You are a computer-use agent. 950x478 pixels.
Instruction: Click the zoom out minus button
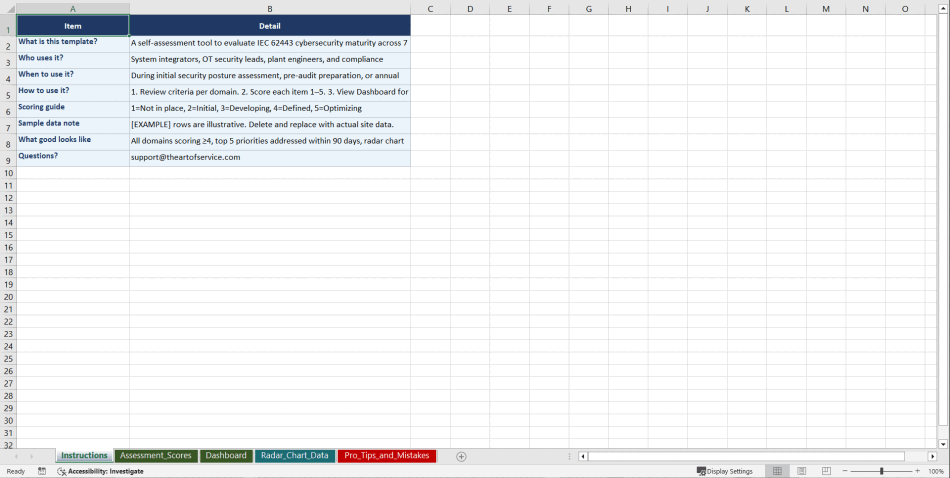click(845, 471)
